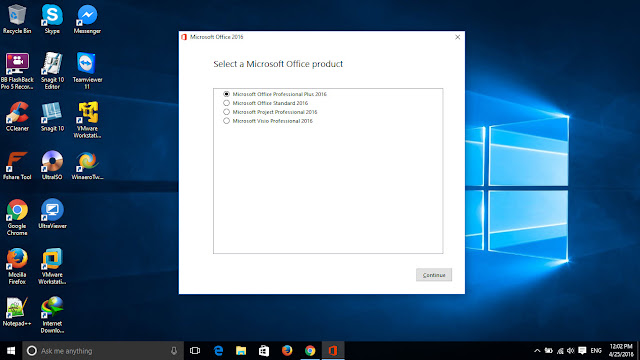The image size is (640, 360).
Task: Click the battery icon in system tray
Action: (549, 351)
